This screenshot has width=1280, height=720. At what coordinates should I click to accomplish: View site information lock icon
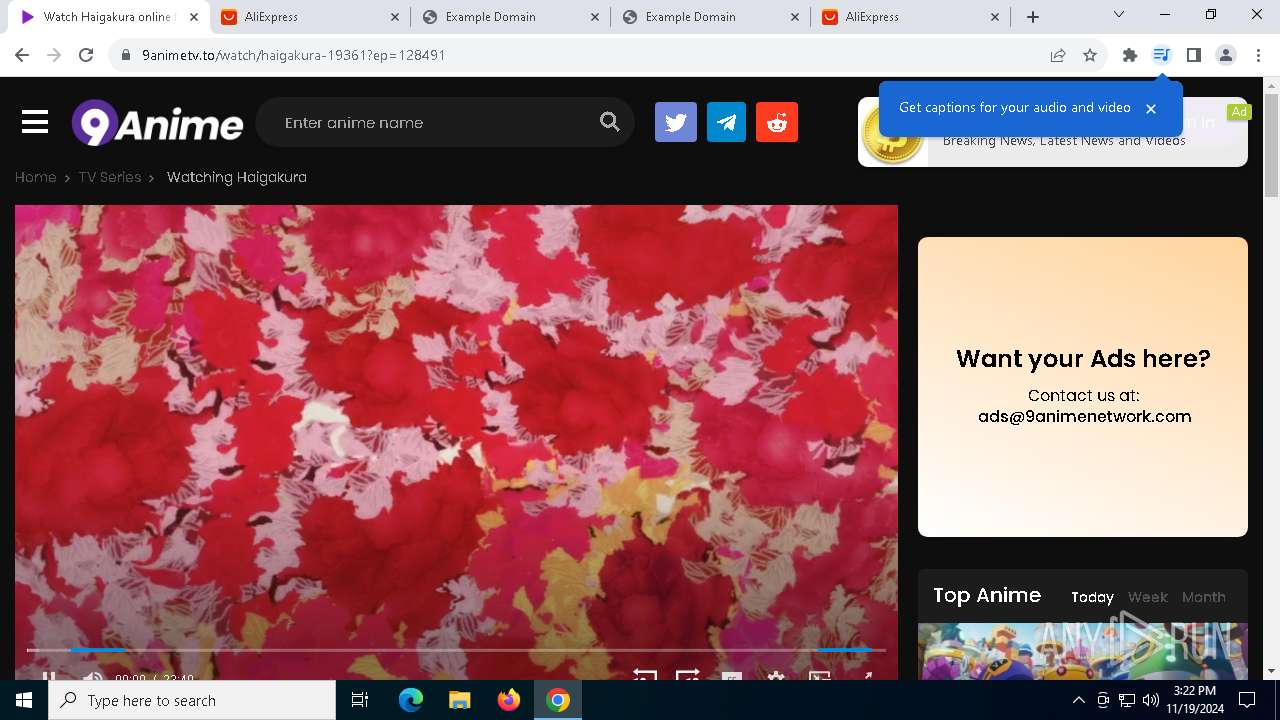pyautogui.click(x=126, y=55)
